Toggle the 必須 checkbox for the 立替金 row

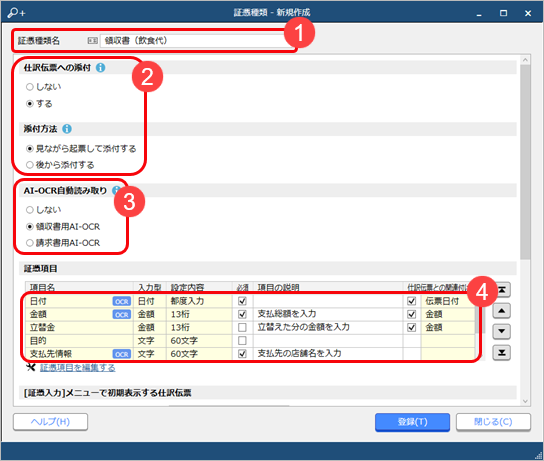[x=242, y=327]
